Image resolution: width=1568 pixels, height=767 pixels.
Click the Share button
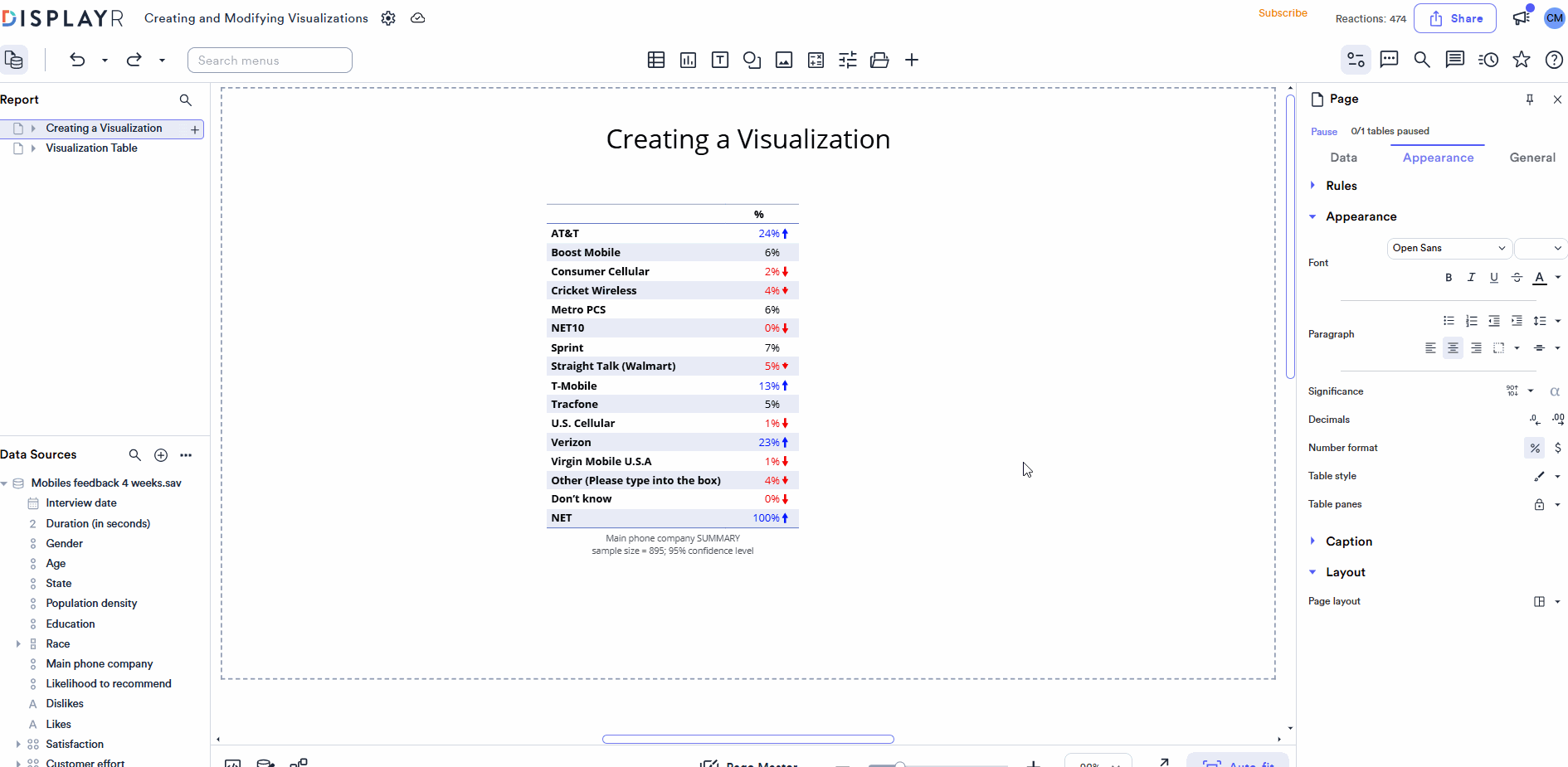click(x=1455, y=17)
